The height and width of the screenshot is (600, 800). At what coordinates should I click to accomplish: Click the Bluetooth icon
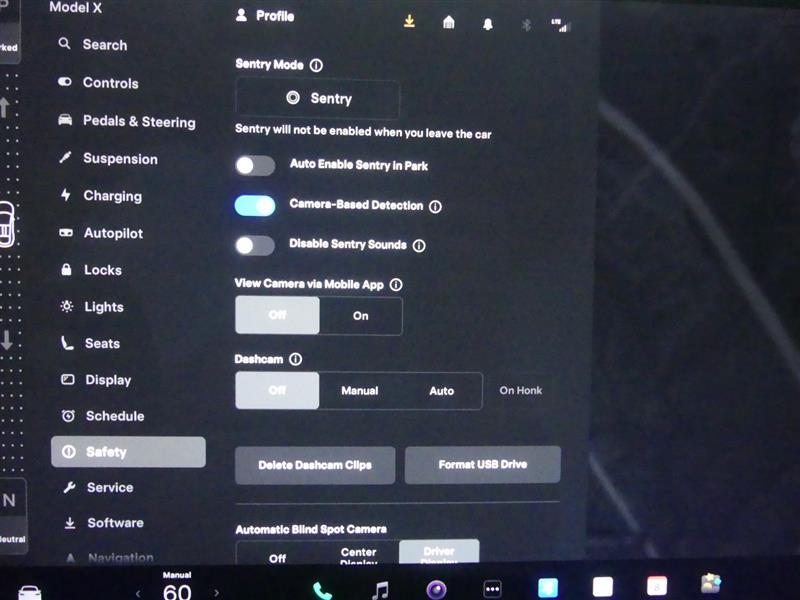(527, 24)
